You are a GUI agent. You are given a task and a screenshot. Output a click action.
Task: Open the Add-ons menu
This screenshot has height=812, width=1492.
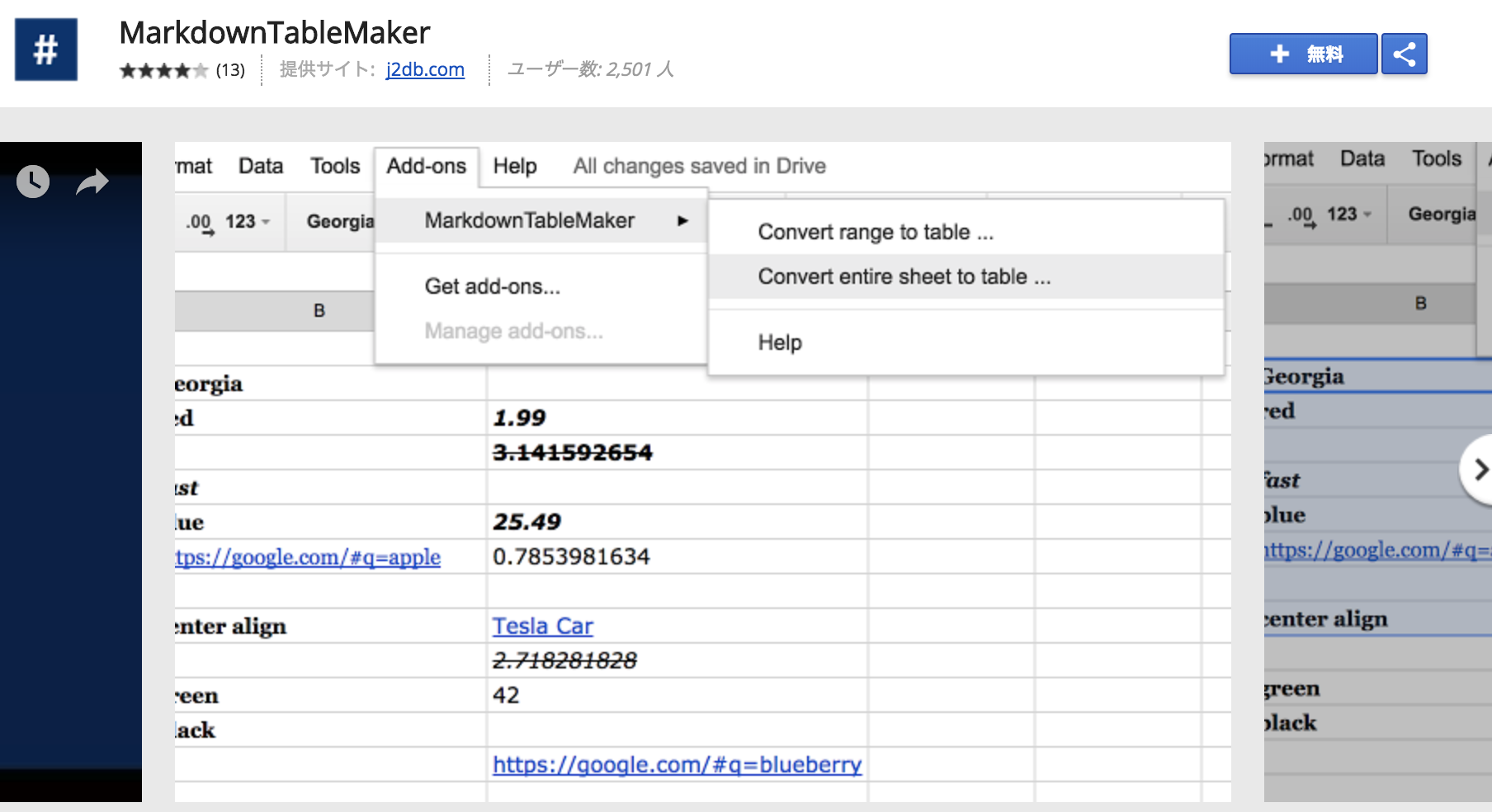(x=426, y=165)
